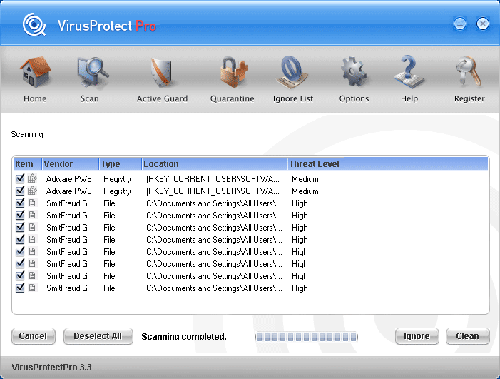Click Registry type in second Adware PWS row
500x379 pixels.
(117, 191)
